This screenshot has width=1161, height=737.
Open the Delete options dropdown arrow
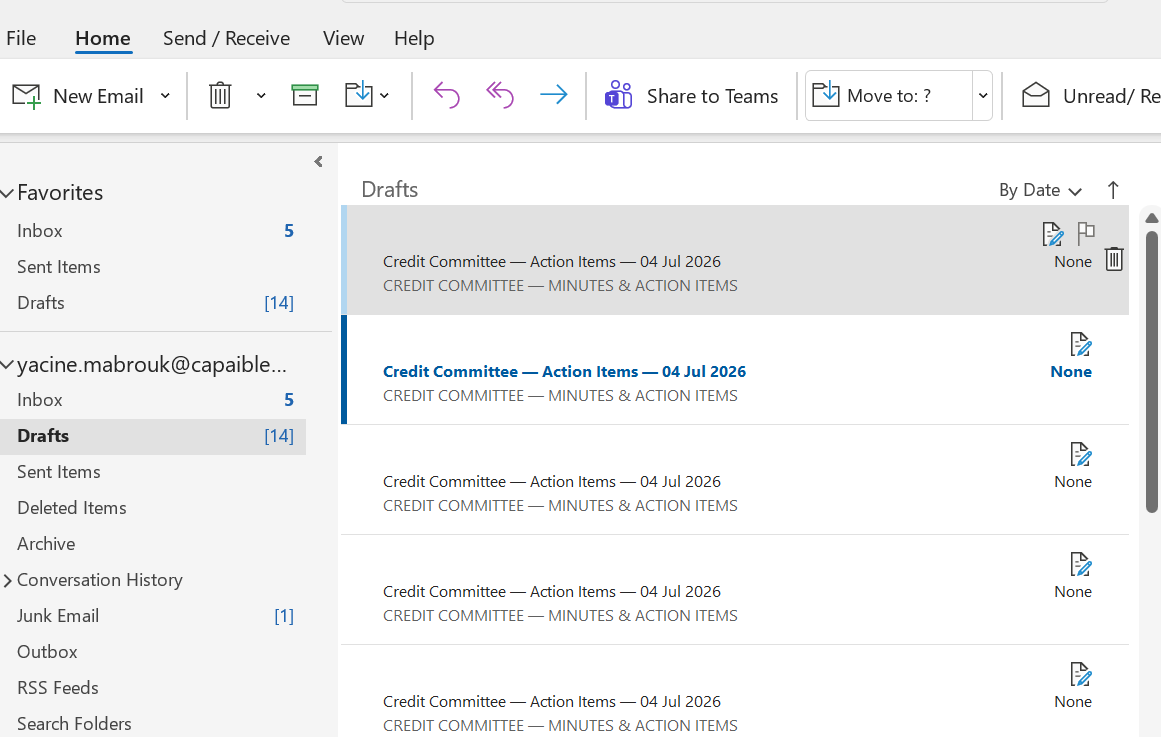click(x=261, y=96)
